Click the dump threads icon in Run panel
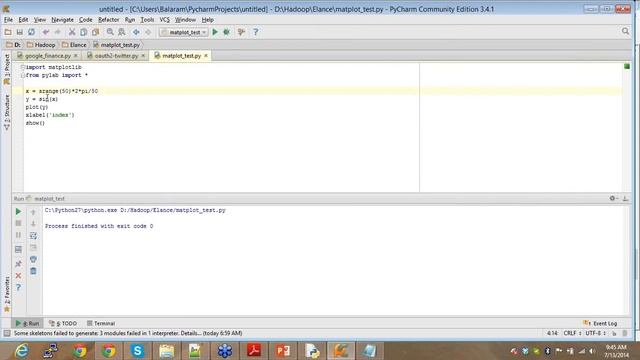 [x=18, y=249]
